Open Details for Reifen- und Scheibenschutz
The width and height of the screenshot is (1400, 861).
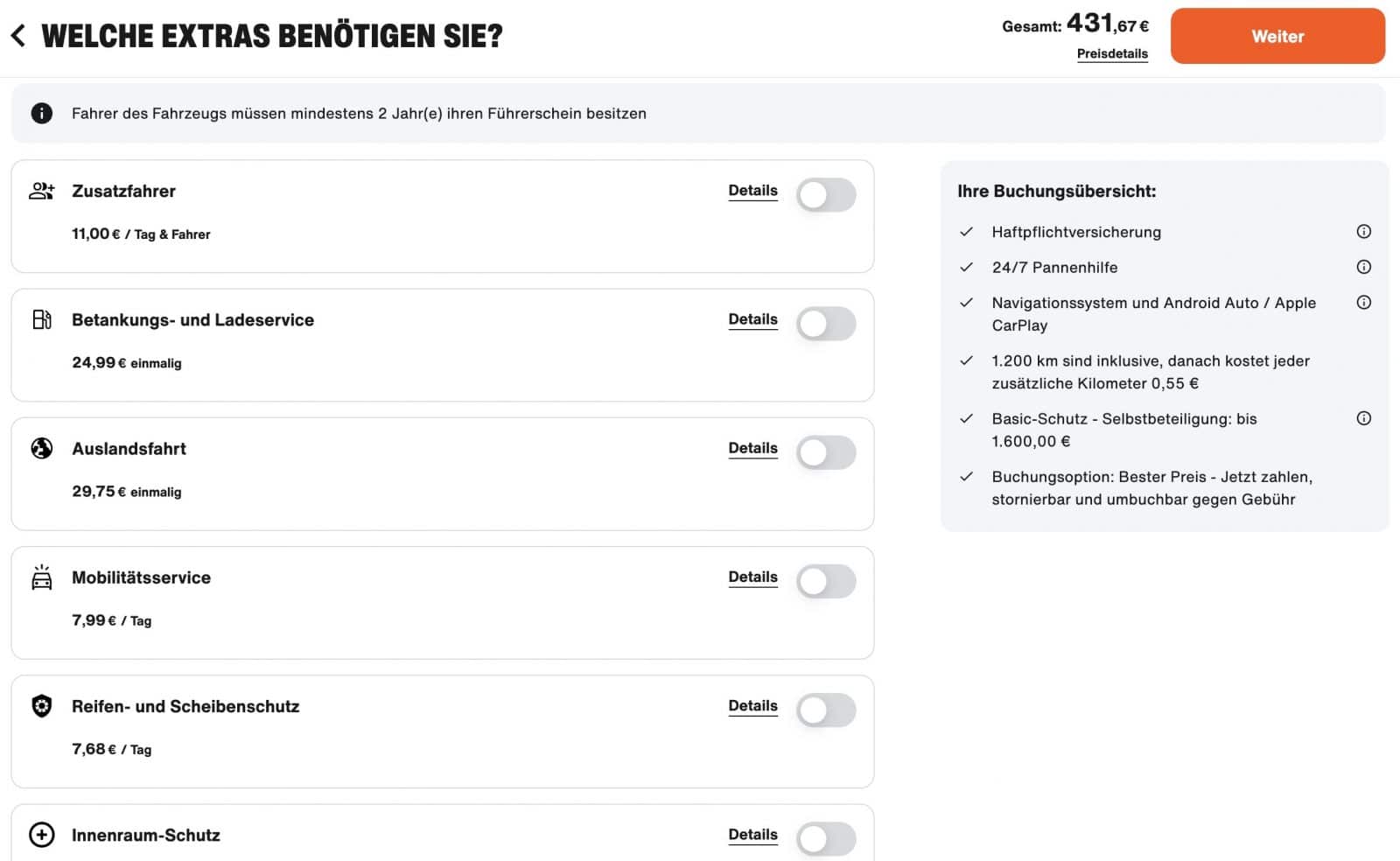pyautogui.click(x=752, y=706)
